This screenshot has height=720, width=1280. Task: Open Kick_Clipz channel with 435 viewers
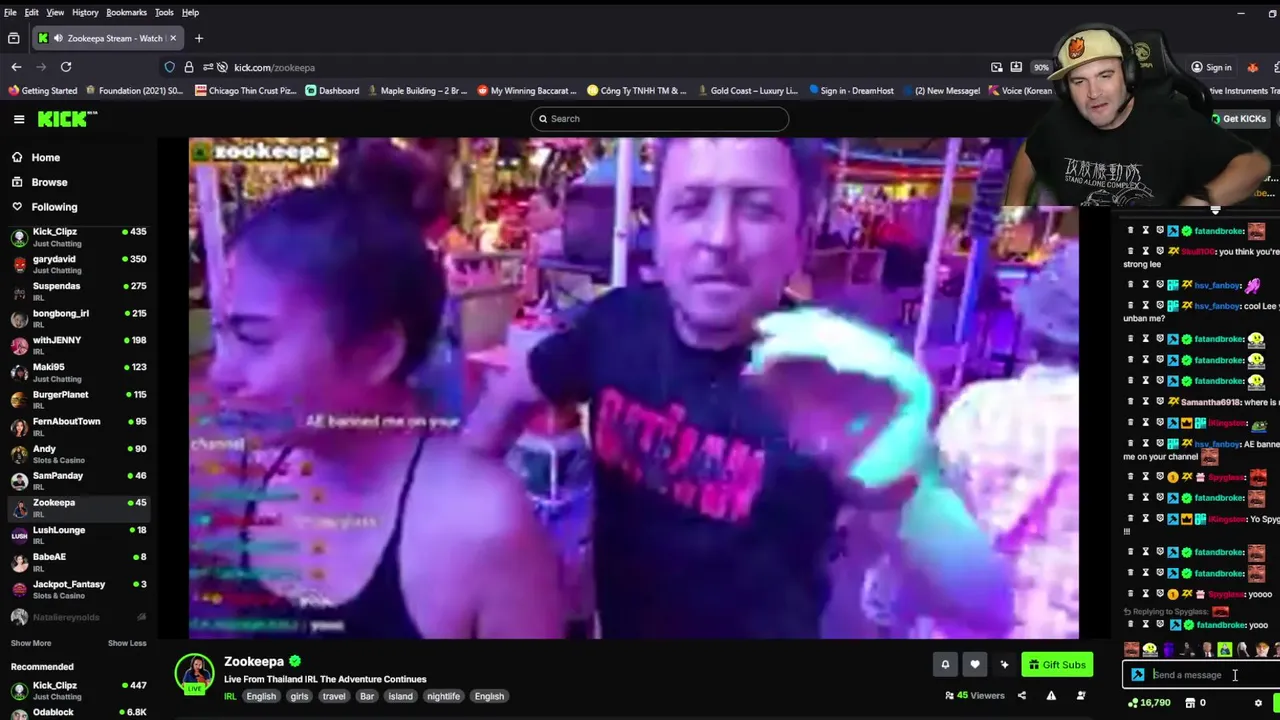point(78,237)
